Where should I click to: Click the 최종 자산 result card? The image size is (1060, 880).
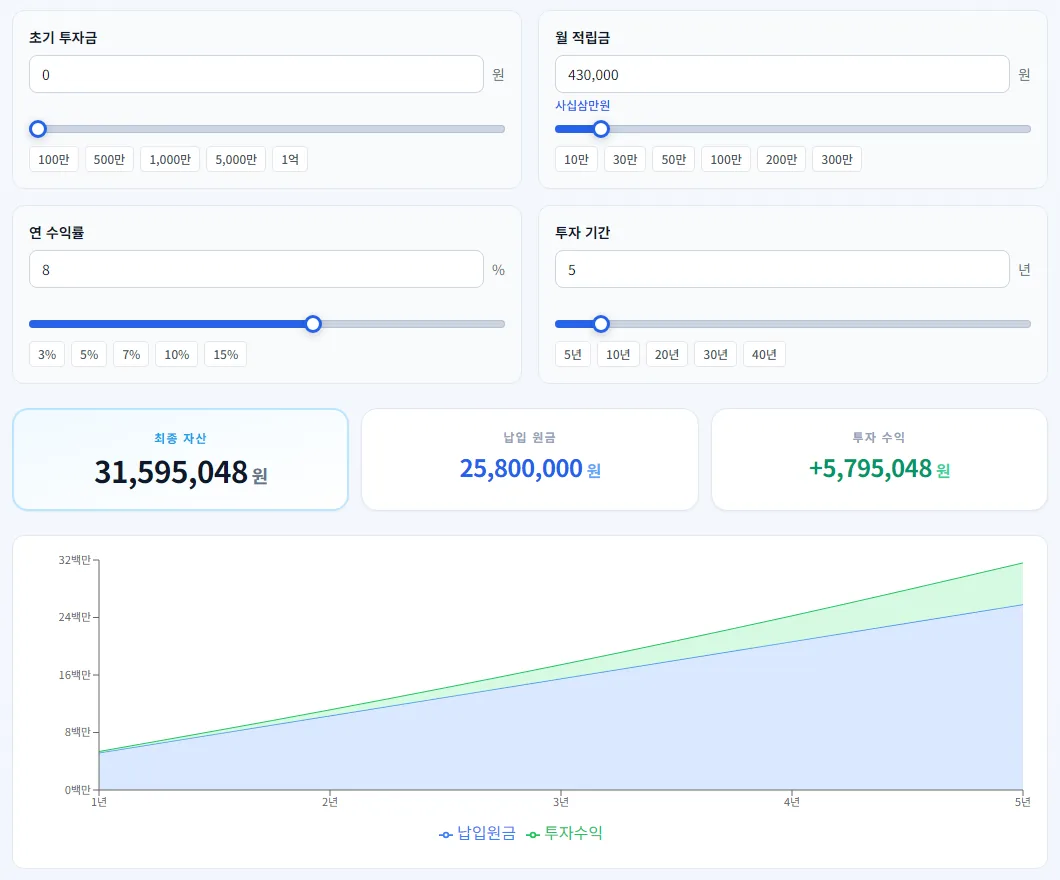click(x=180, y=460)
